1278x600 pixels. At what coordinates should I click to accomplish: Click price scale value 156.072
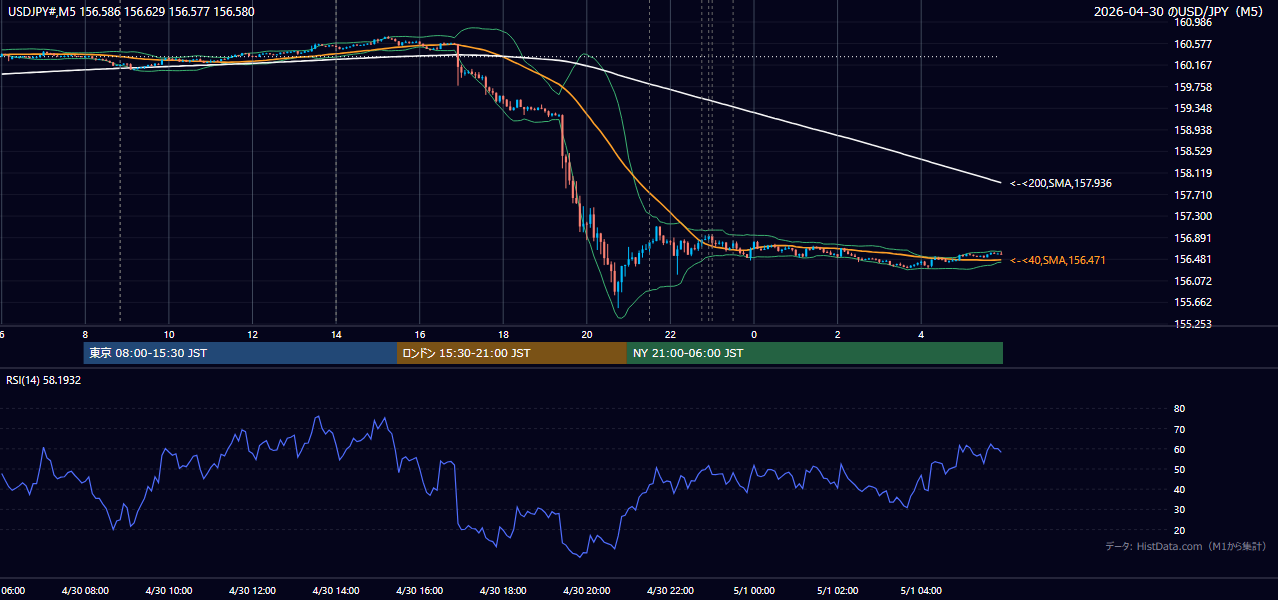coord(1193,281)
